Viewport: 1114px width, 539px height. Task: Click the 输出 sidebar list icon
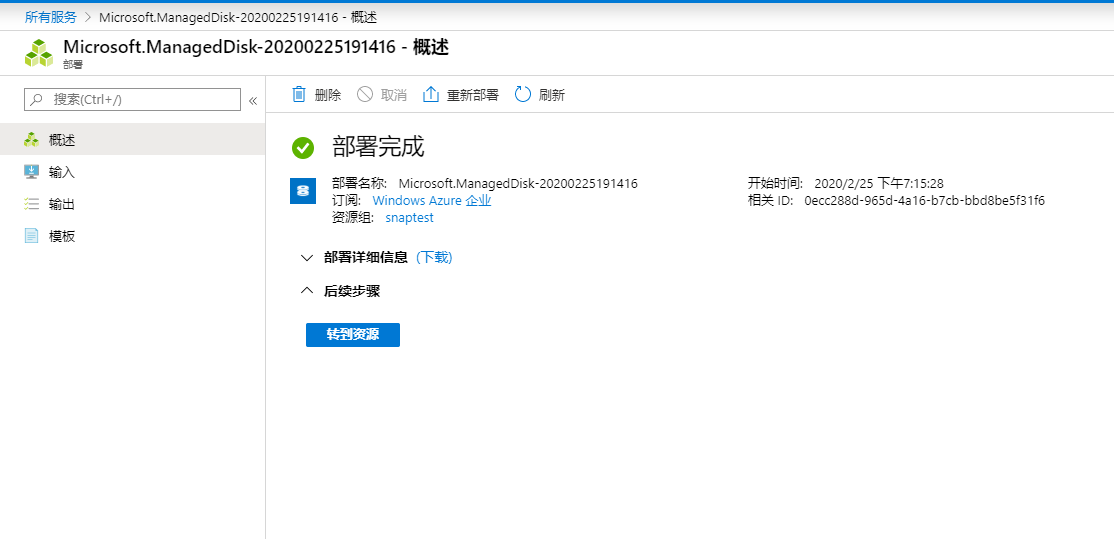pos(31,205)
